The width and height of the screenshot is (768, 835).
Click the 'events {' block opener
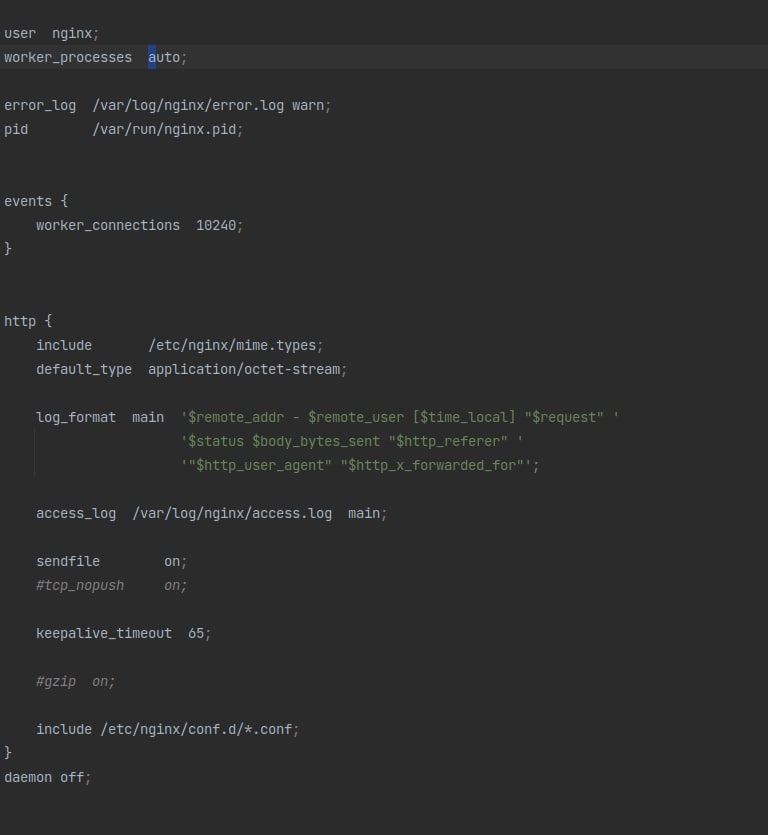(36, 201)
